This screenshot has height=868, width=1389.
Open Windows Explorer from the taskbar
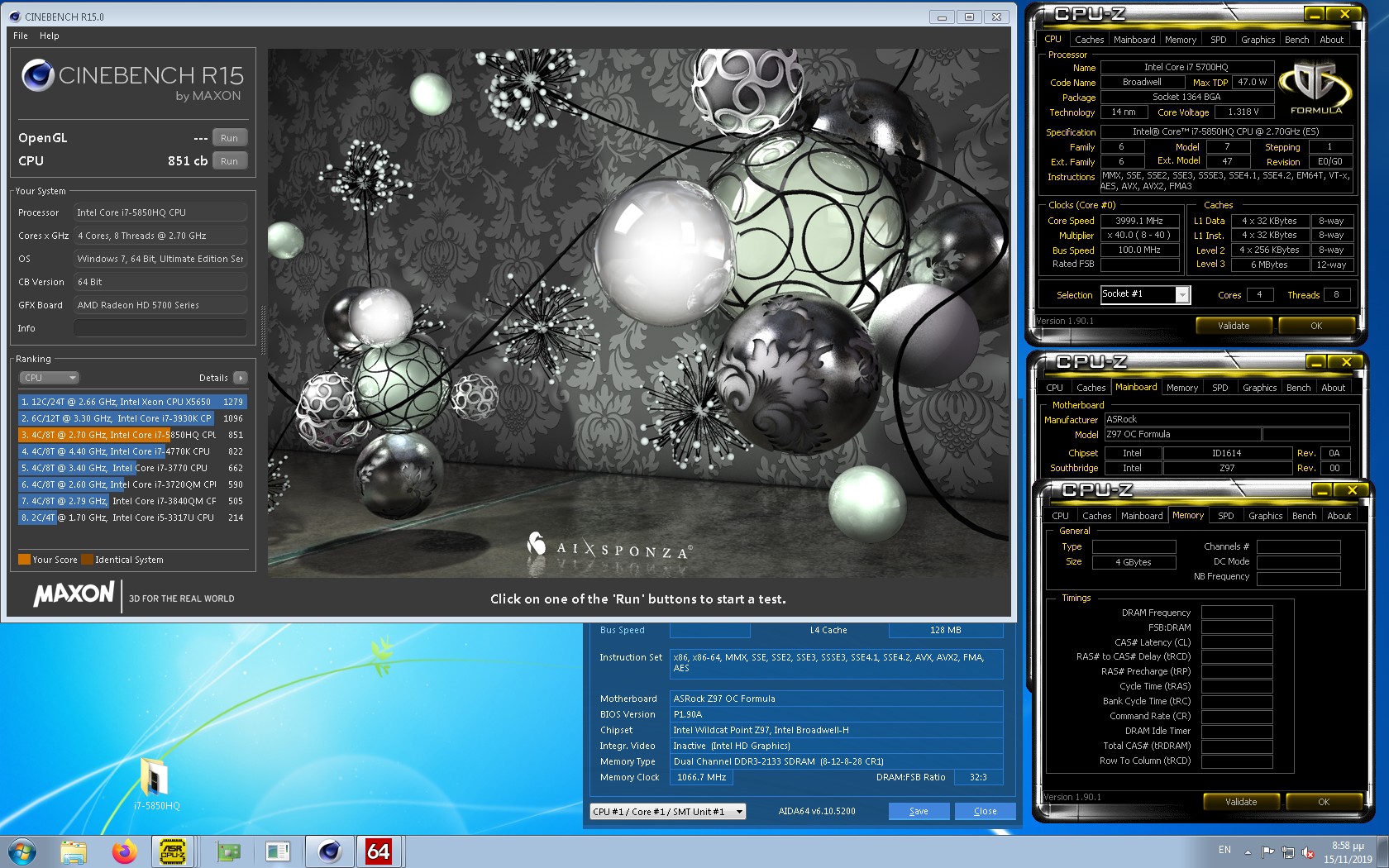point(74,851)
